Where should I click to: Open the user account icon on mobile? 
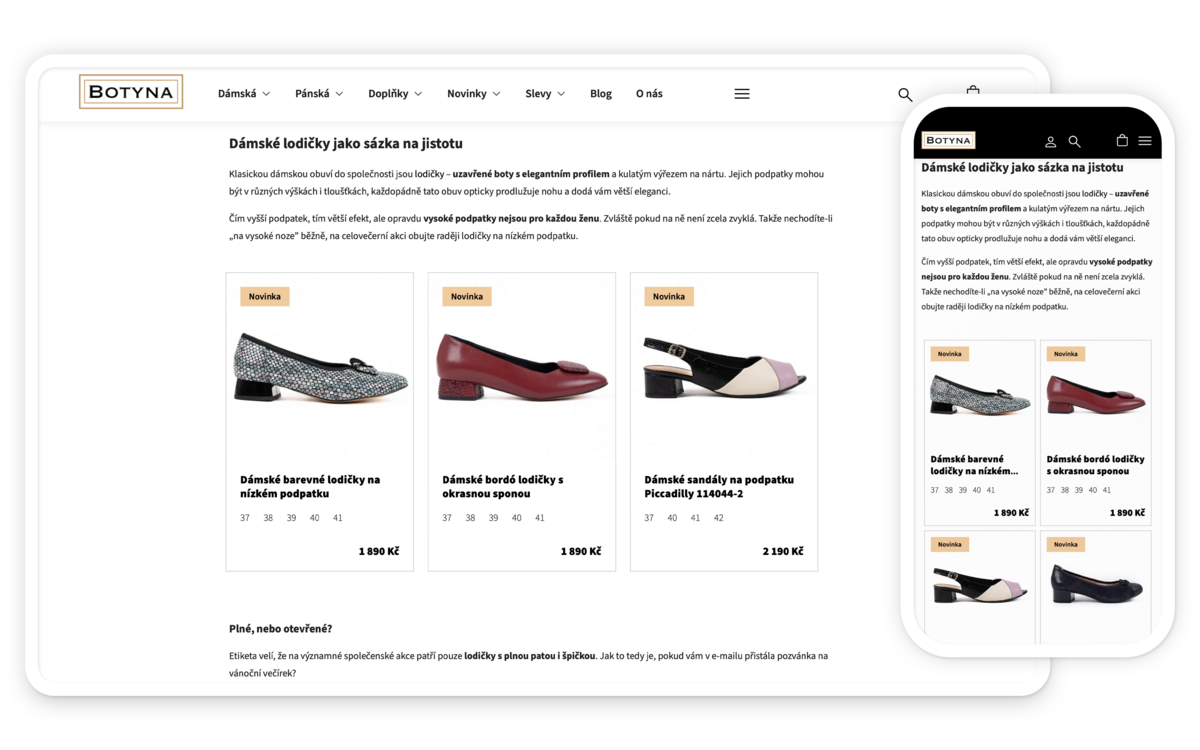[1050, 142]
